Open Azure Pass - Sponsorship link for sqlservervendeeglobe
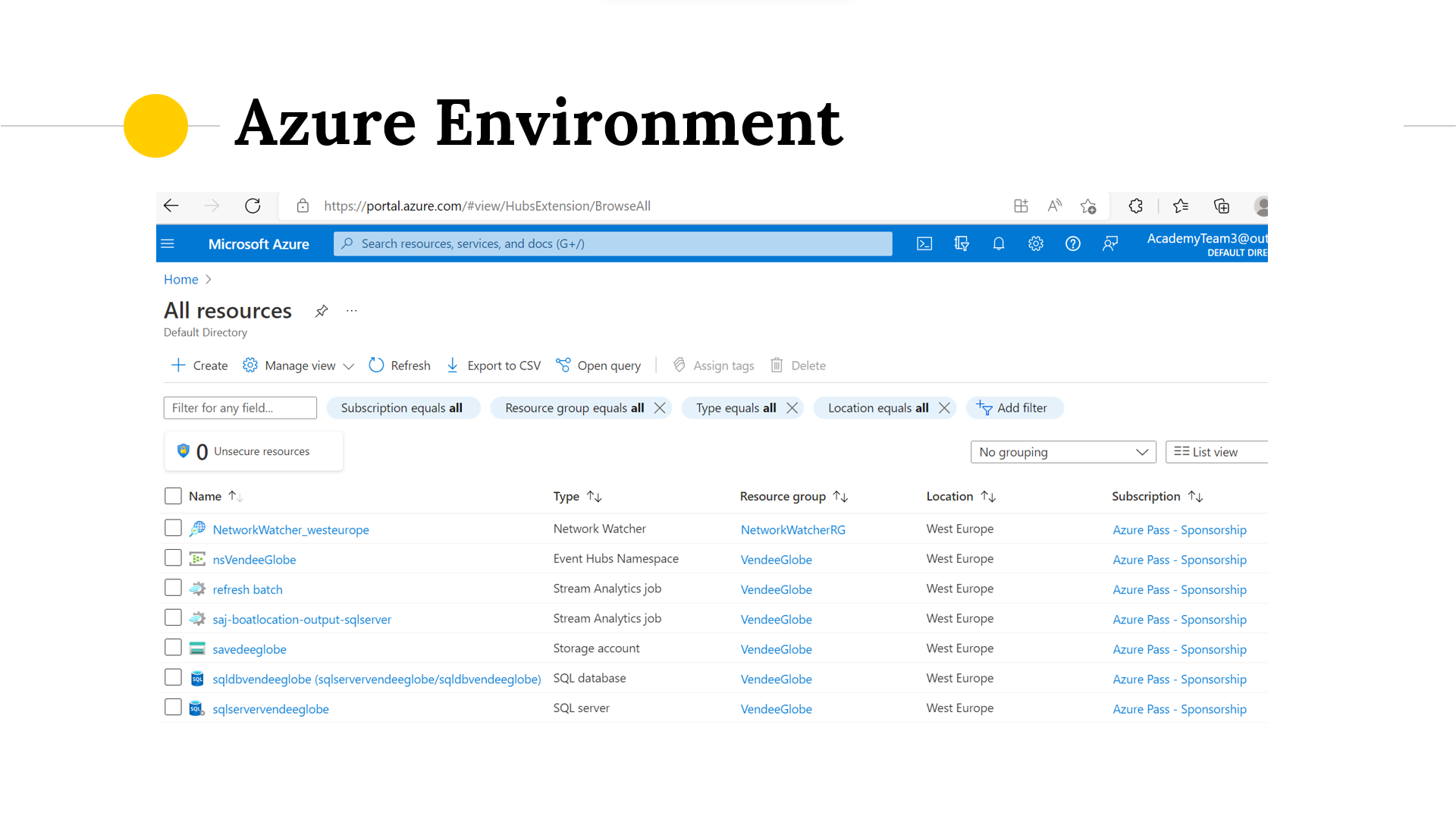 point(1179,709)
